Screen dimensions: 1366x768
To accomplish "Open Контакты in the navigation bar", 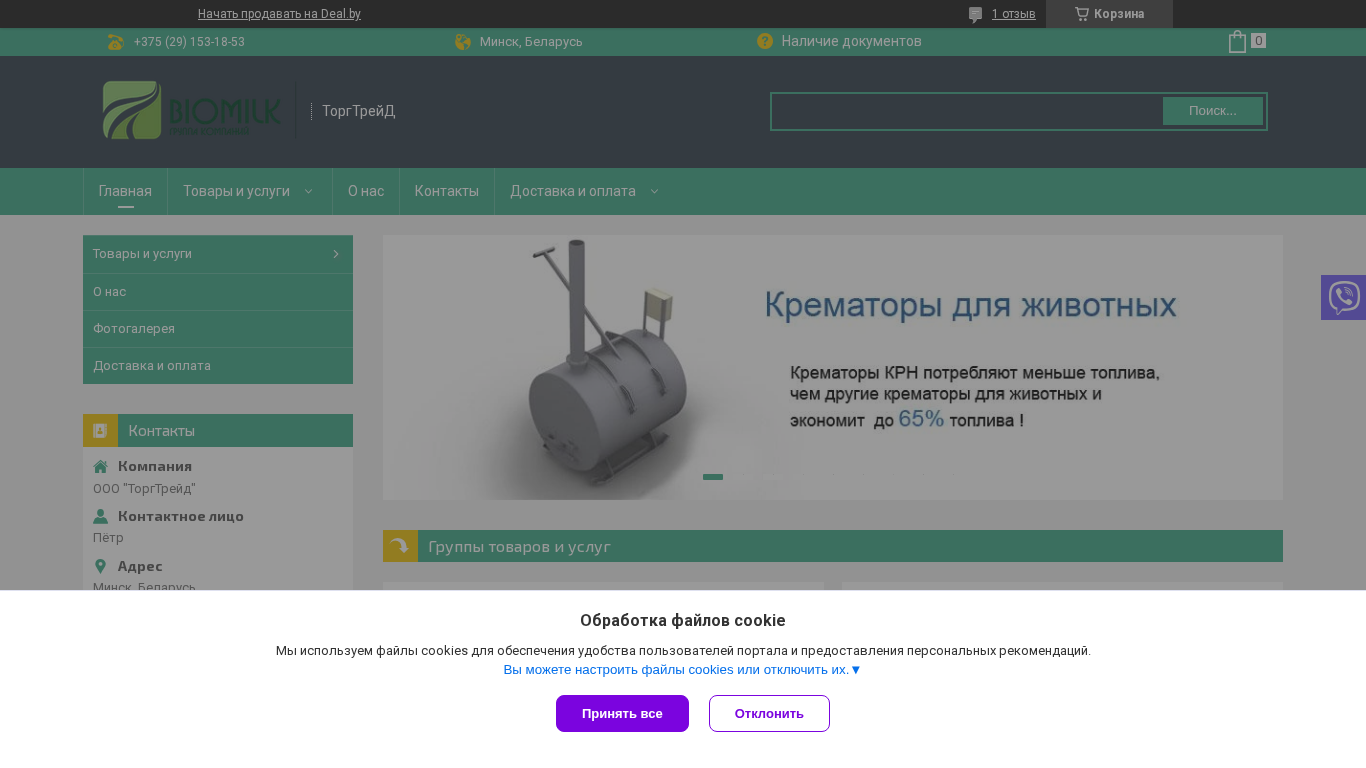I will (447, 191).
